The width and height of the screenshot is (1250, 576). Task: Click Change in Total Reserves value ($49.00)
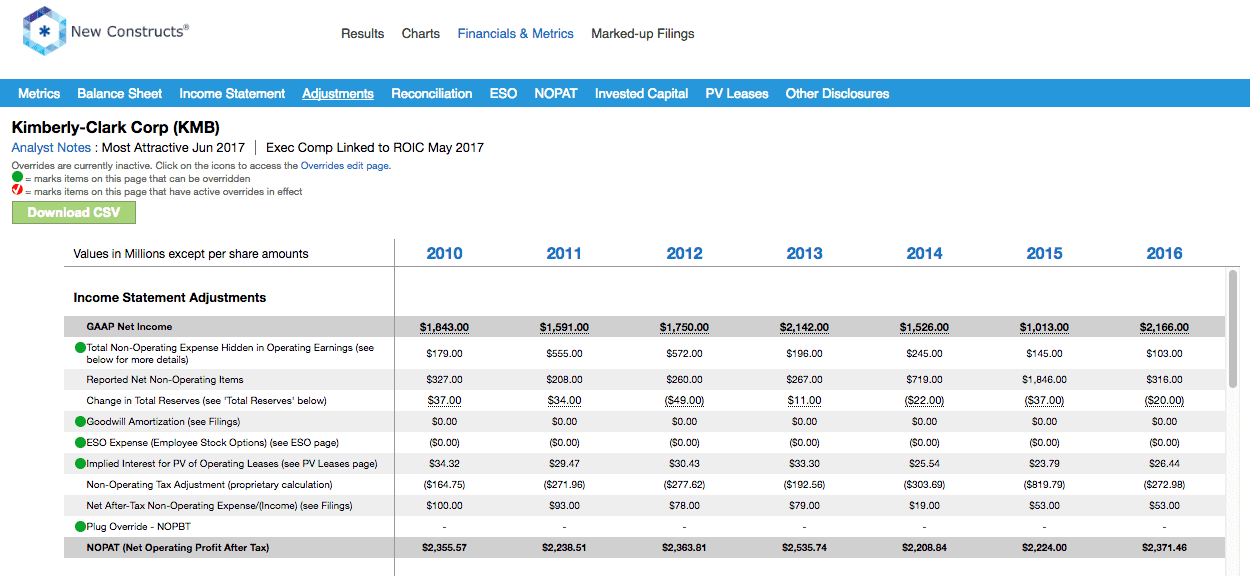pyautogui.click(x=684, y=401)
